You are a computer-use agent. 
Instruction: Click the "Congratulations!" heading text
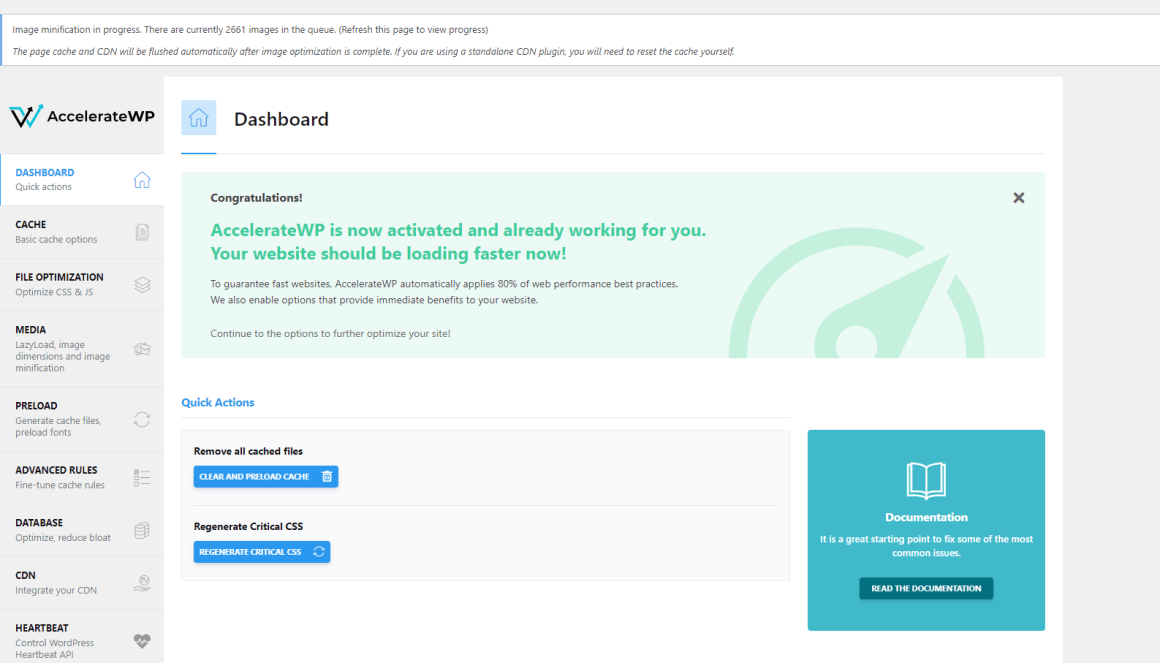[x=256, y=198]
